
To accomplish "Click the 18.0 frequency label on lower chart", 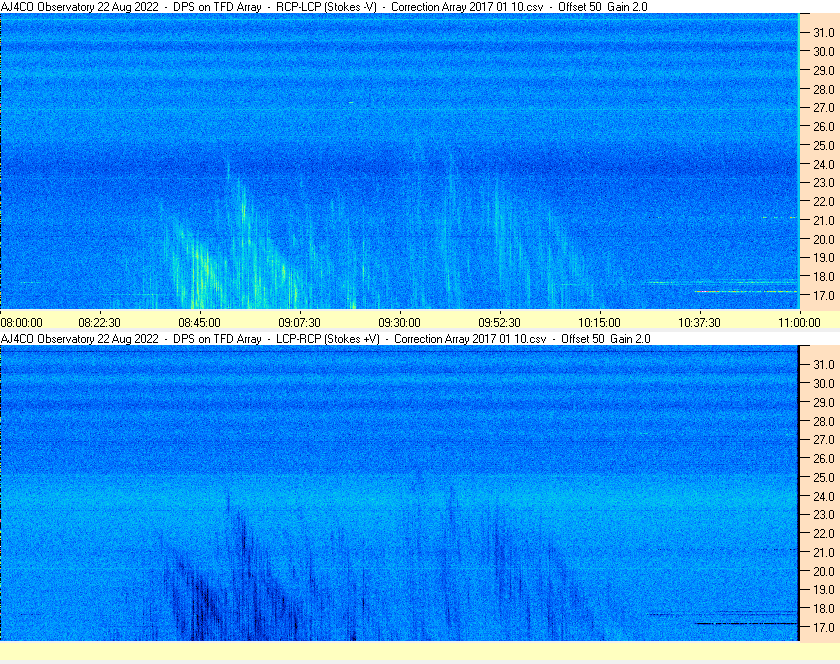I will 824,608.
